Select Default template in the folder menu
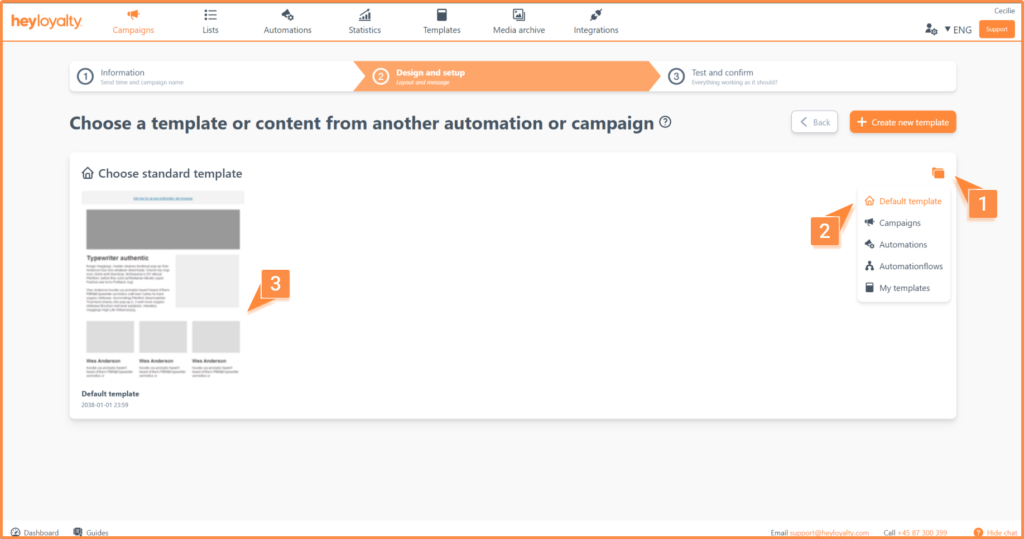1024x539 pixels. click(909, 201)
